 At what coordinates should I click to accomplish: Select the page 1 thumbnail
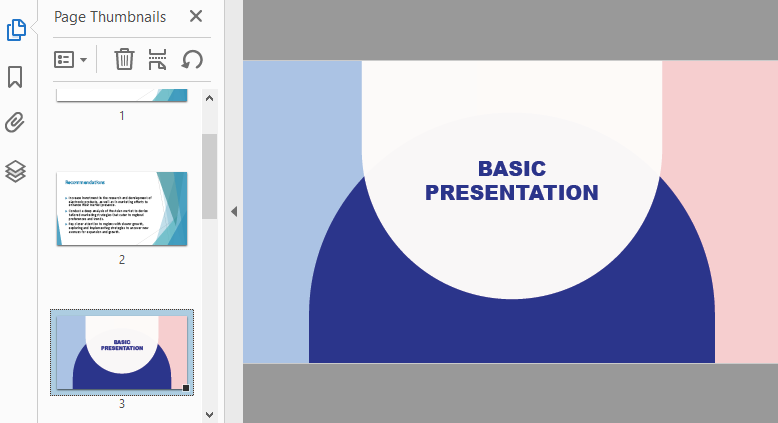pyautogui.click(x=122, y=94)
